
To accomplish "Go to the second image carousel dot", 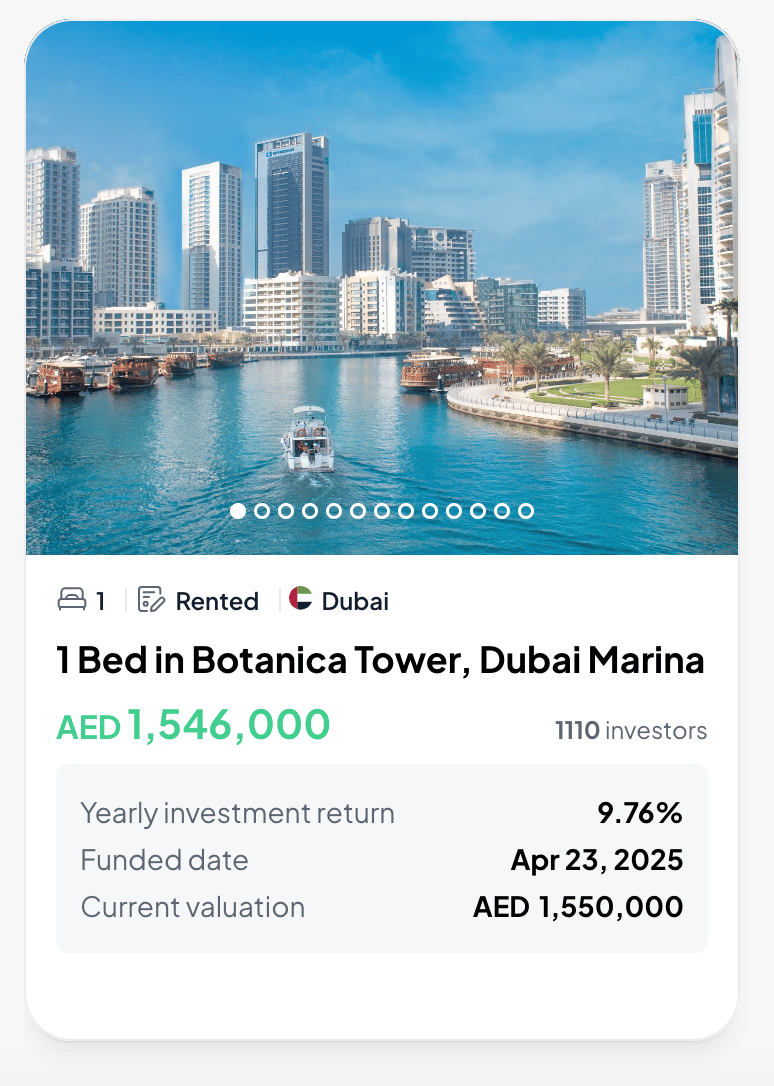I will click(x=262, y=511).
